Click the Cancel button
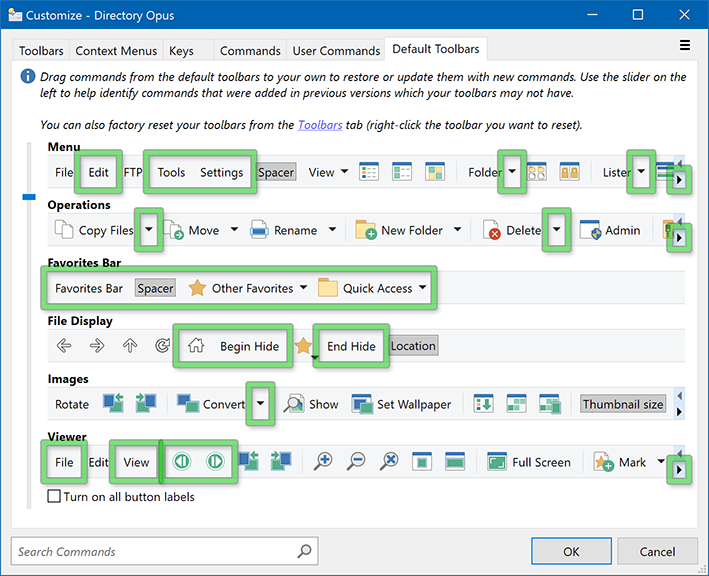The height and width of the screenshot is (576, 709). click(657, 551)
